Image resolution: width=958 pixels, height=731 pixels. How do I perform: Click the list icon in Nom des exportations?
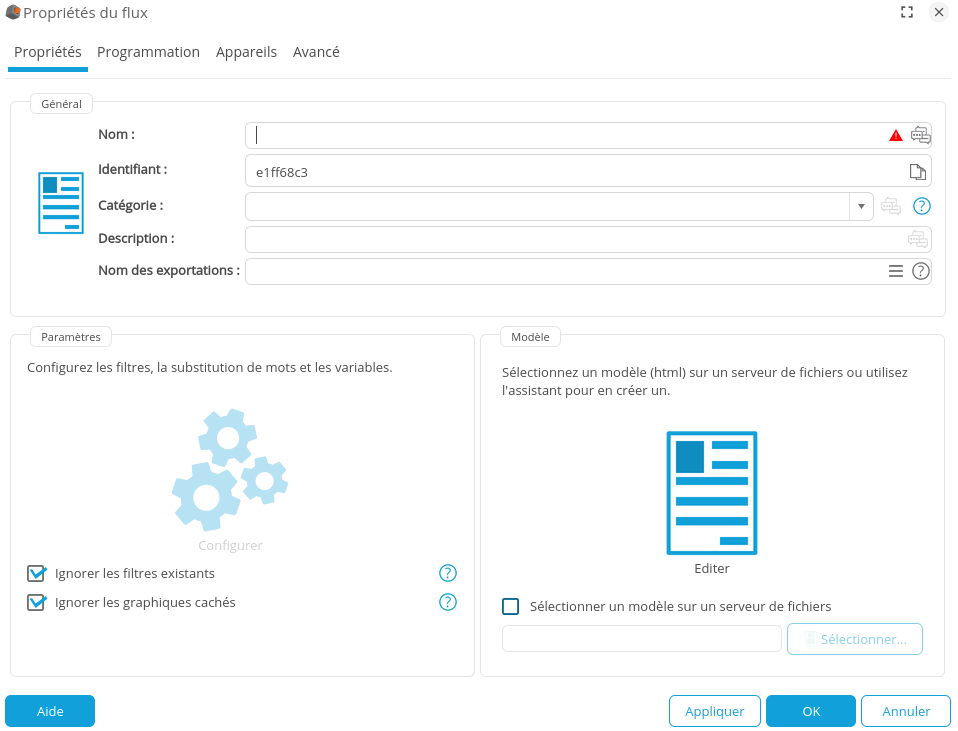896,271
